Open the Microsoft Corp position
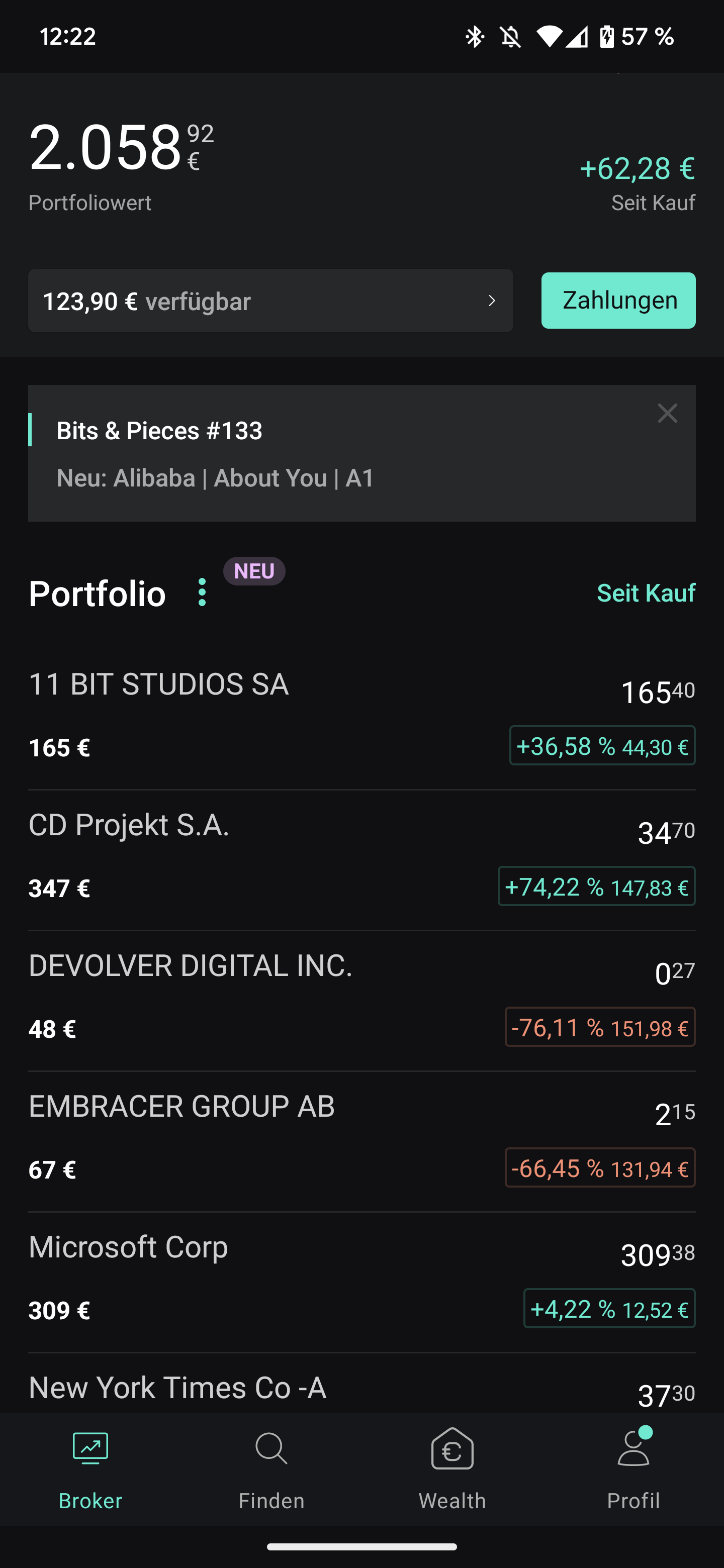Screen dimensions: 724x1568 click(x=243, y=1278)
